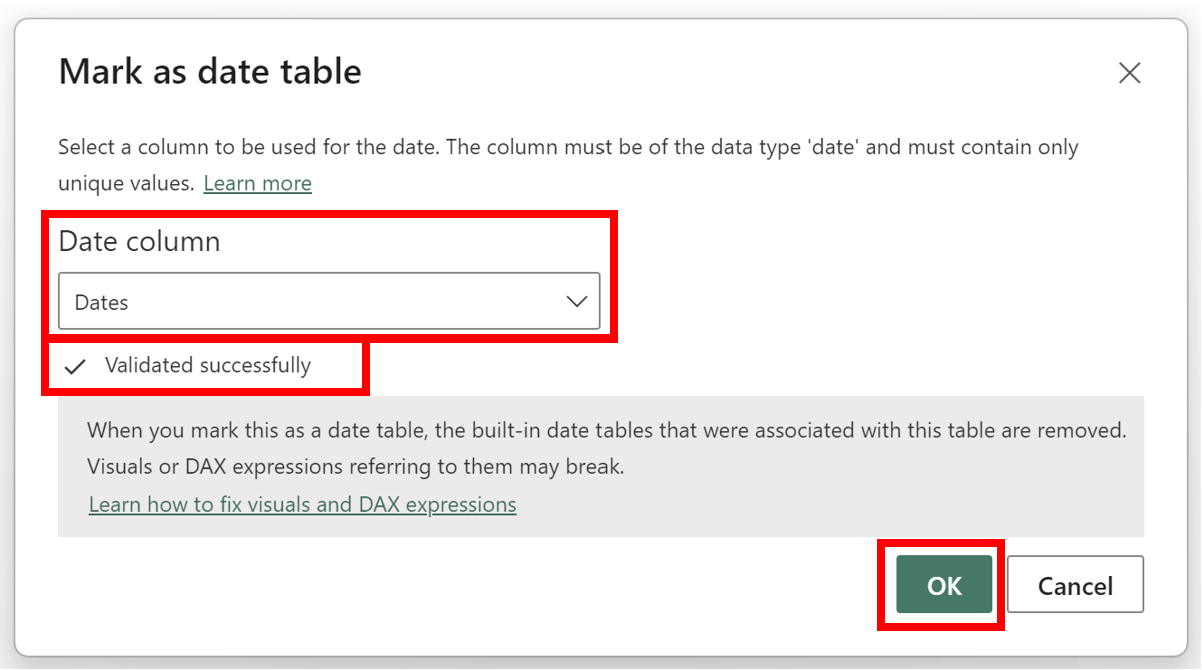The image size is (1202, 670).
Task: Click the gray warning panel
Action: (600, 466)
